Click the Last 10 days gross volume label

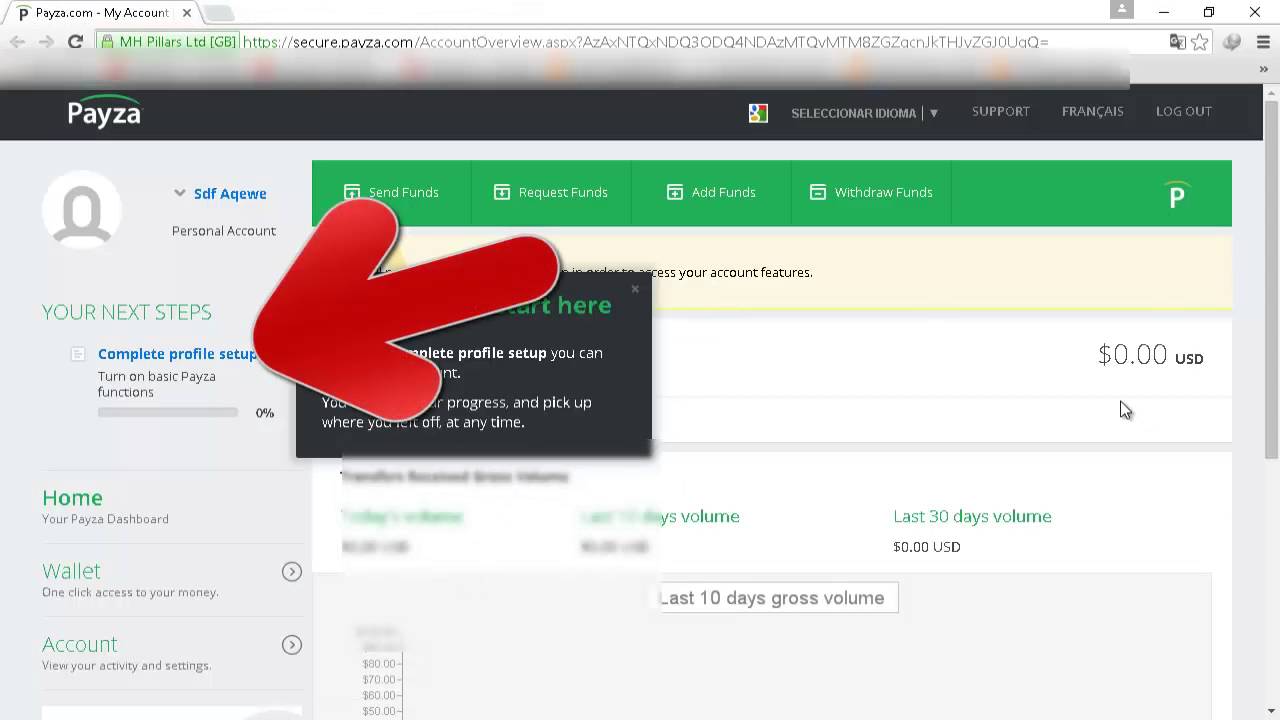[772, 598]
